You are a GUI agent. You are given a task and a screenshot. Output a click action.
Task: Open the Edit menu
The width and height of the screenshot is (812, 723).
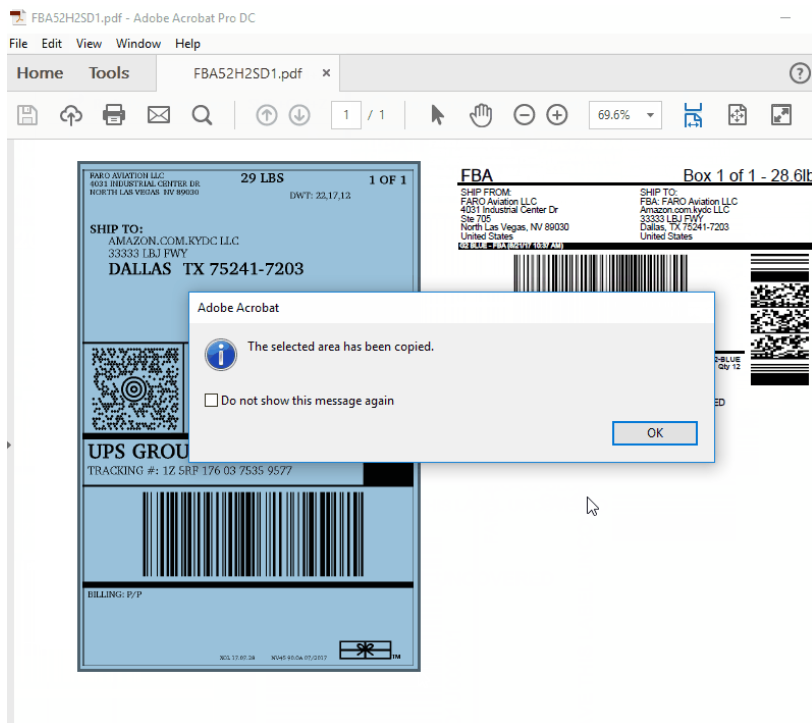pyautogui.click(x=51, y=44)
